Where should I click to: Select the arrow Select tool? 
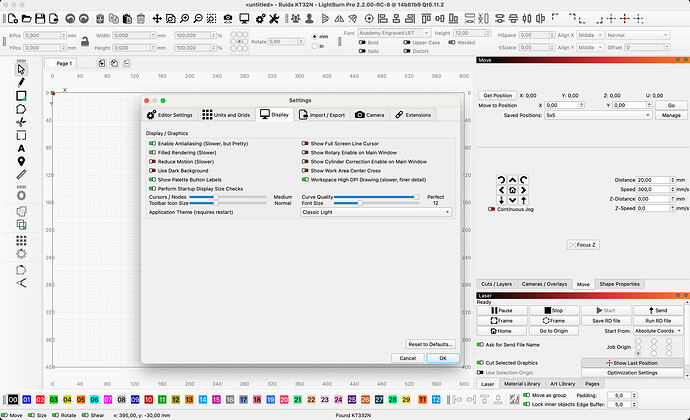pyautogui.click(x=21, y=69)
